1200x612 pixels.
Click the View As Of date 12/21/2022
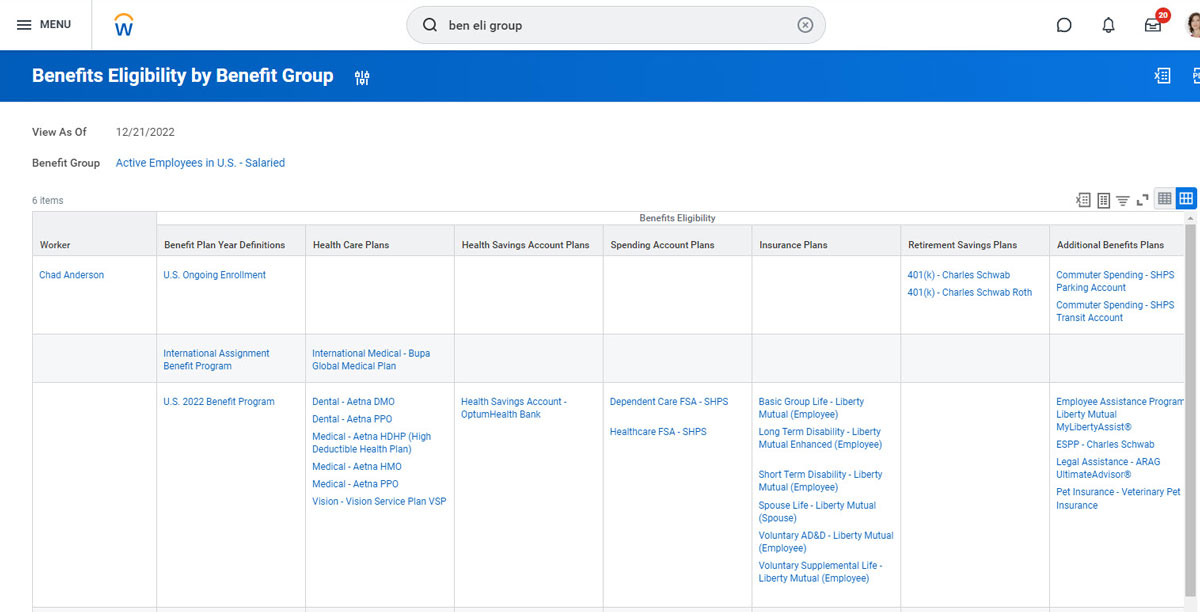coord(145,132)
